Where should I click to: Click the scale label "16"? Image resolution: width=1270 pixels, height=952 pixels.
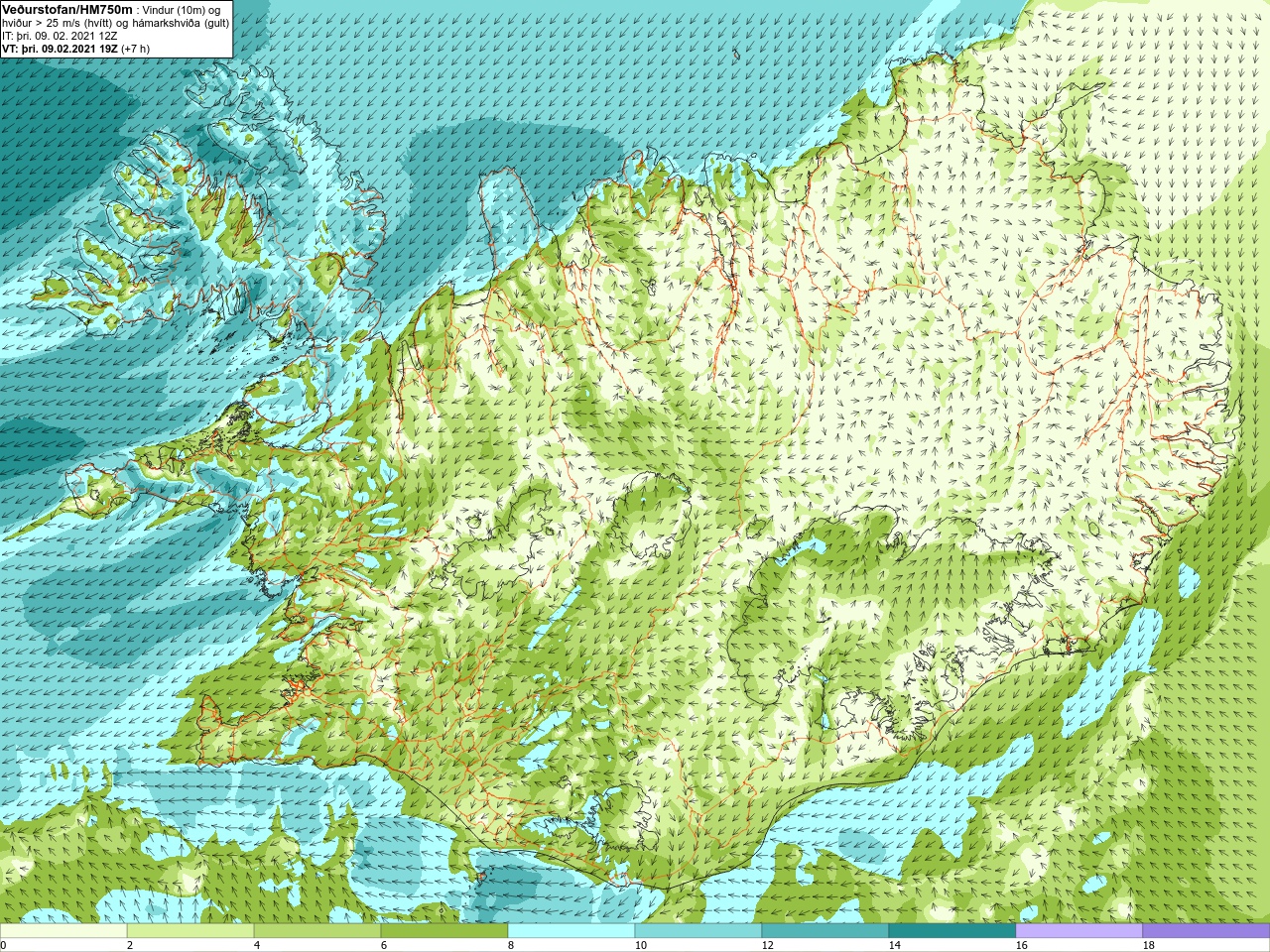click(x=1022, y=945)
